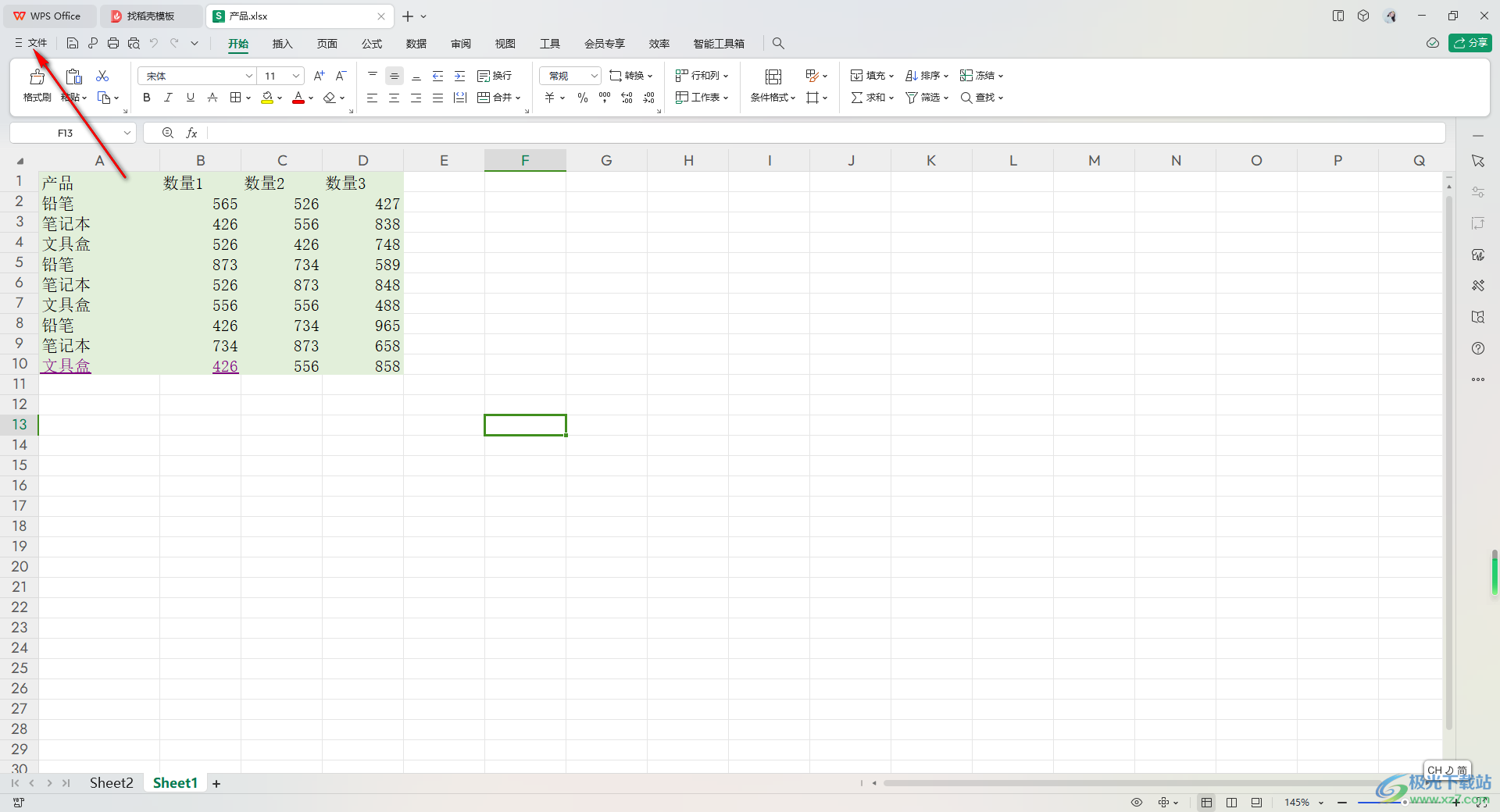Add a new sheet with plus button
1500x812 pixels.
216,783
